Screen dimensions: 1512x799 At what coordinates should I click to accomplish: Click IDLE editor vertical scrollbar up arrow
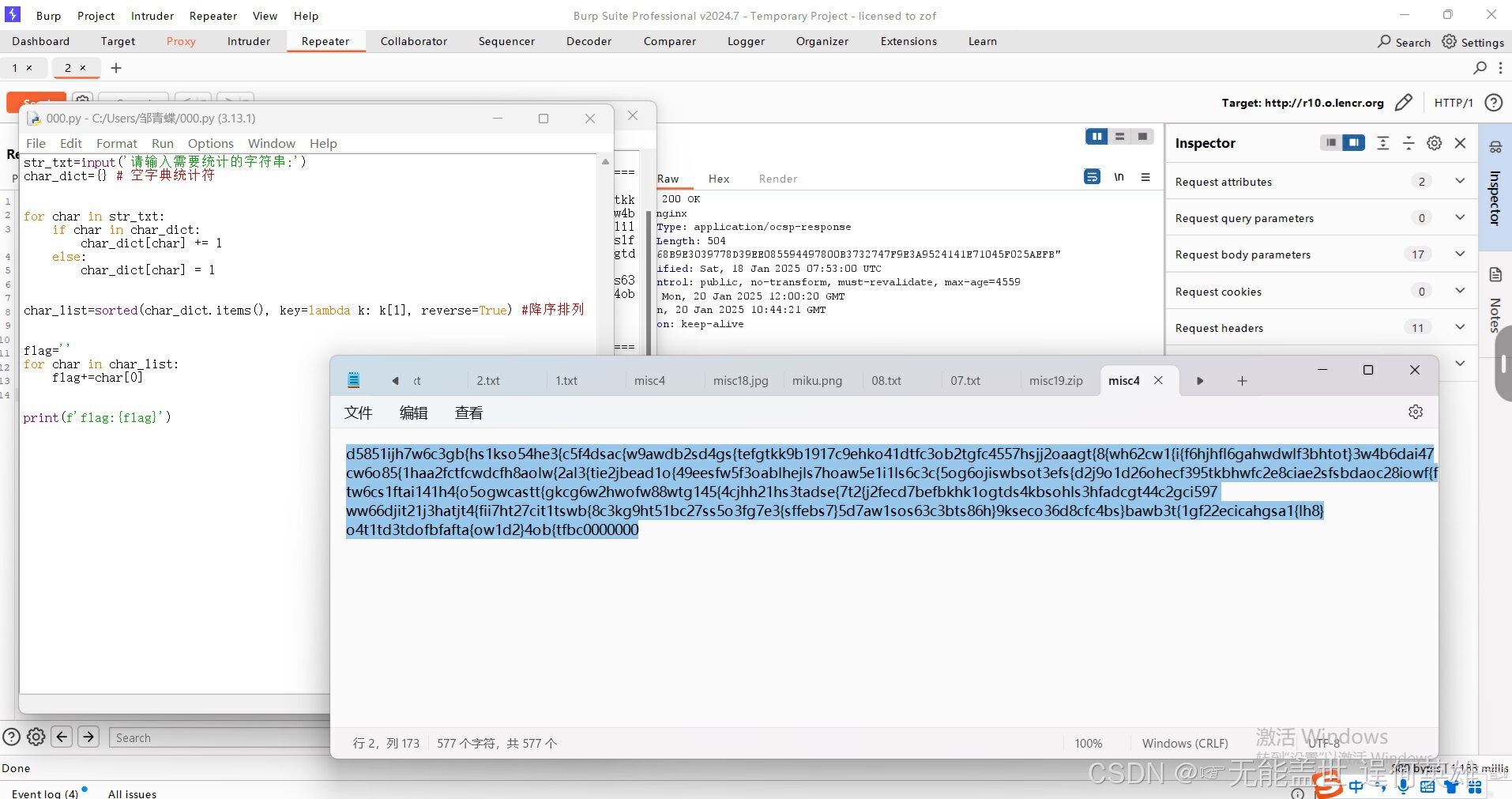[x=606, y=161]
